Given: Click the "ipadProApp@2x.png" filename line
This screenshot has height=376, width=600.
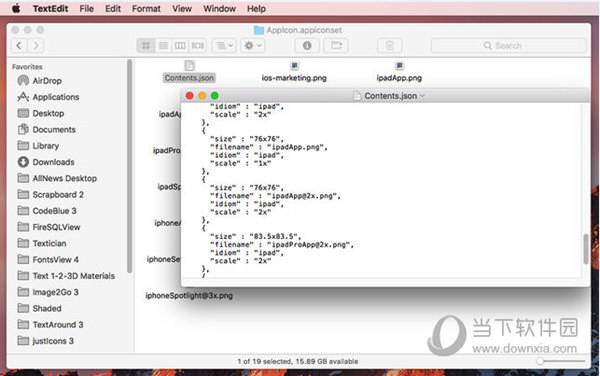Looking at the screenshot, I should click(x=281, y=244).
